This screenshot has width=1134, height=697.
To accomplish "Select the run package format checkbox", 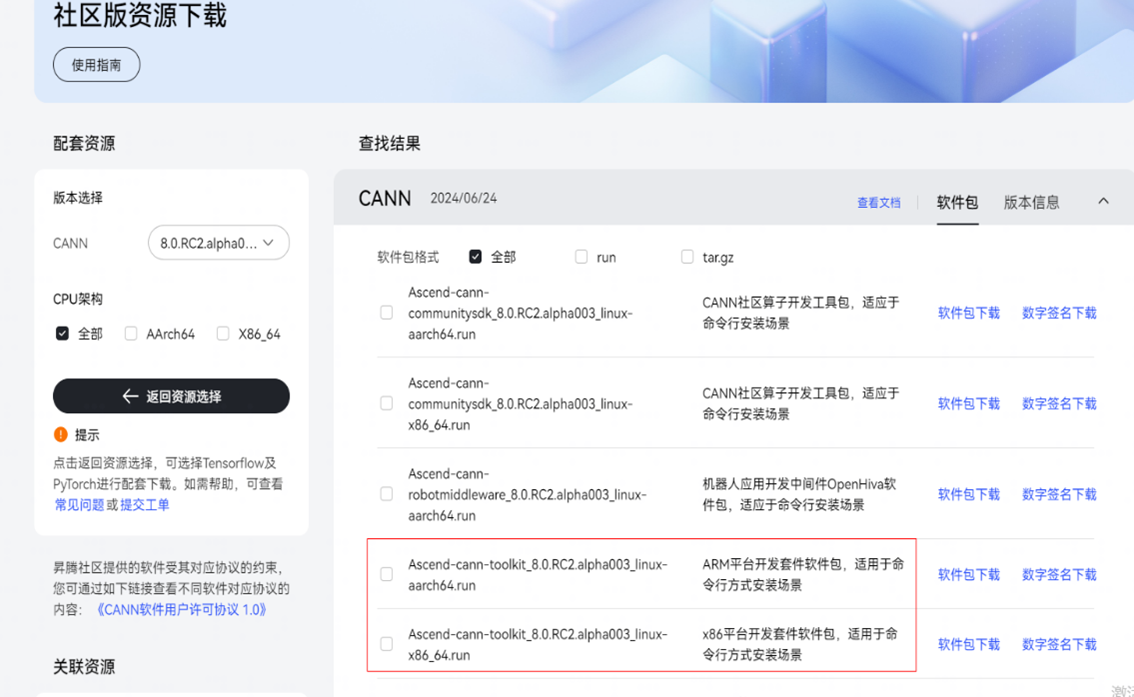I will pyautogui.click(x=581, y=257).
